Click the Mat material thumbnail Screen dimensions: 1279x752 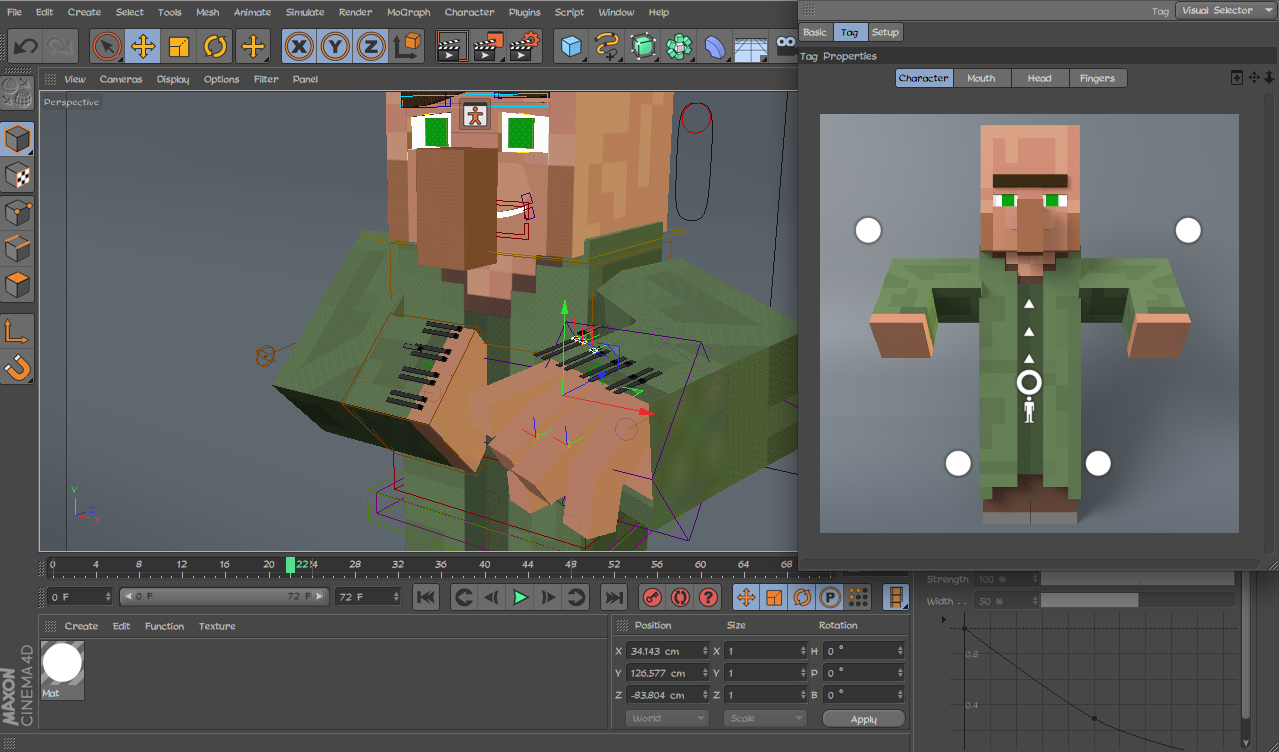(x=62, y=662)
